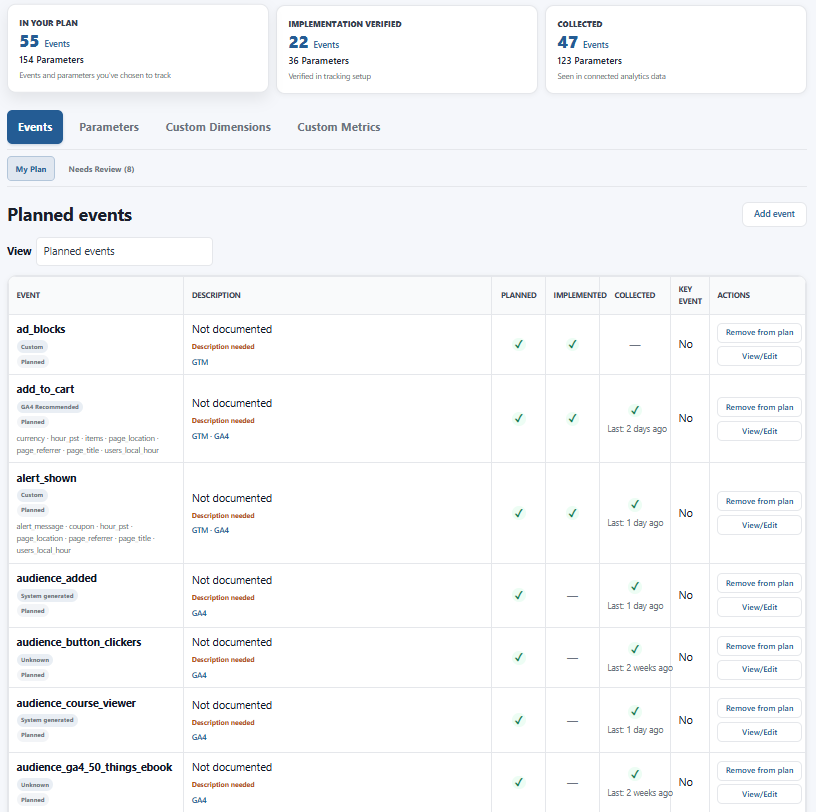Image resolution: width=816 pixels, height=812 pixels.
Task: Click the audience_added planned checkmark
Action: click(518, 595)
